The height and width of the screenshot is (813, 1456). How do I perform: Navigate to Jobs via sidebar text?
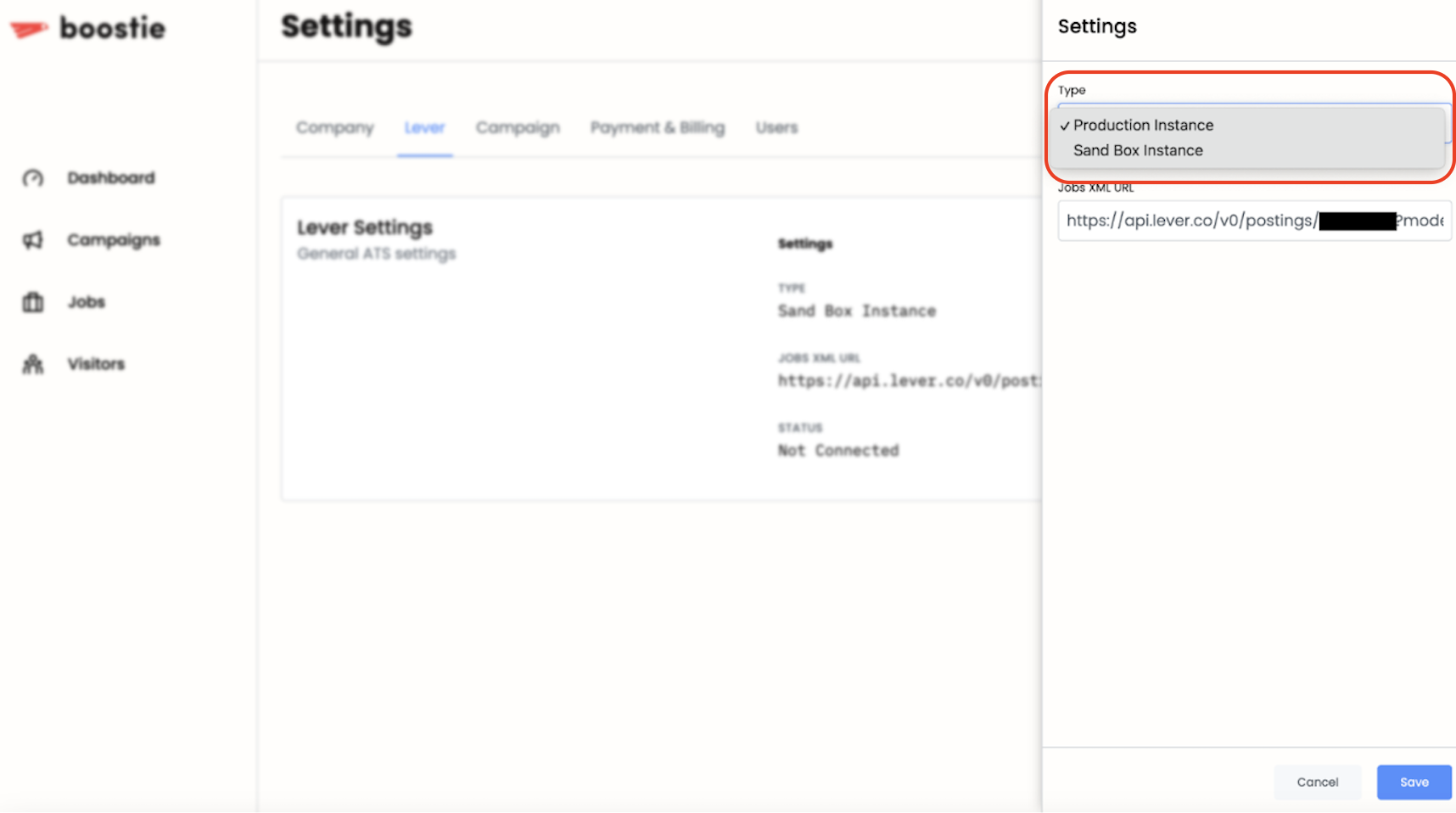pyautogui.click(x=86, y=301)
